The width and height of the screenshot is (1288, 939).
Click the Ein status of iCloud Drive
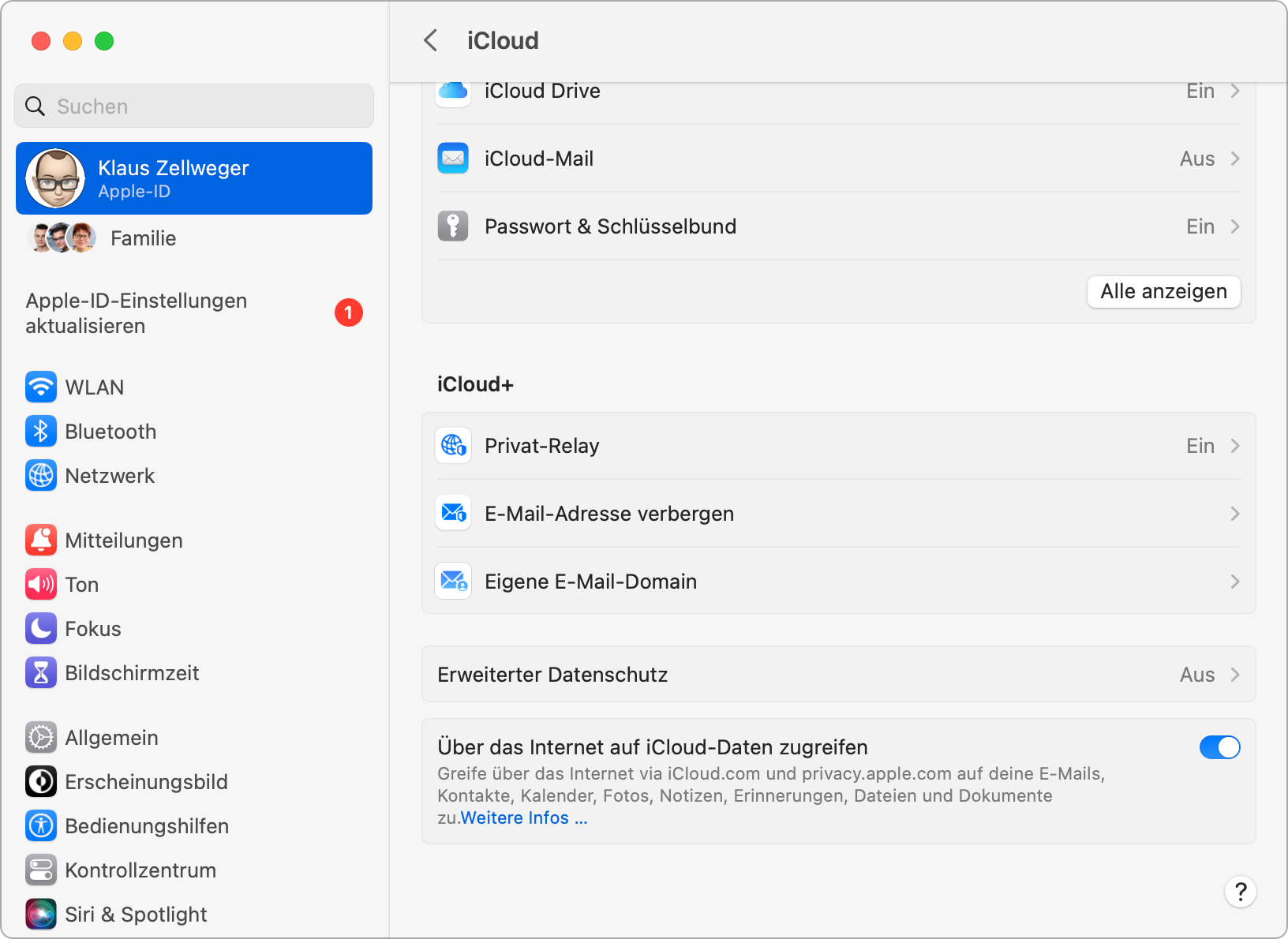point(1200,91)
